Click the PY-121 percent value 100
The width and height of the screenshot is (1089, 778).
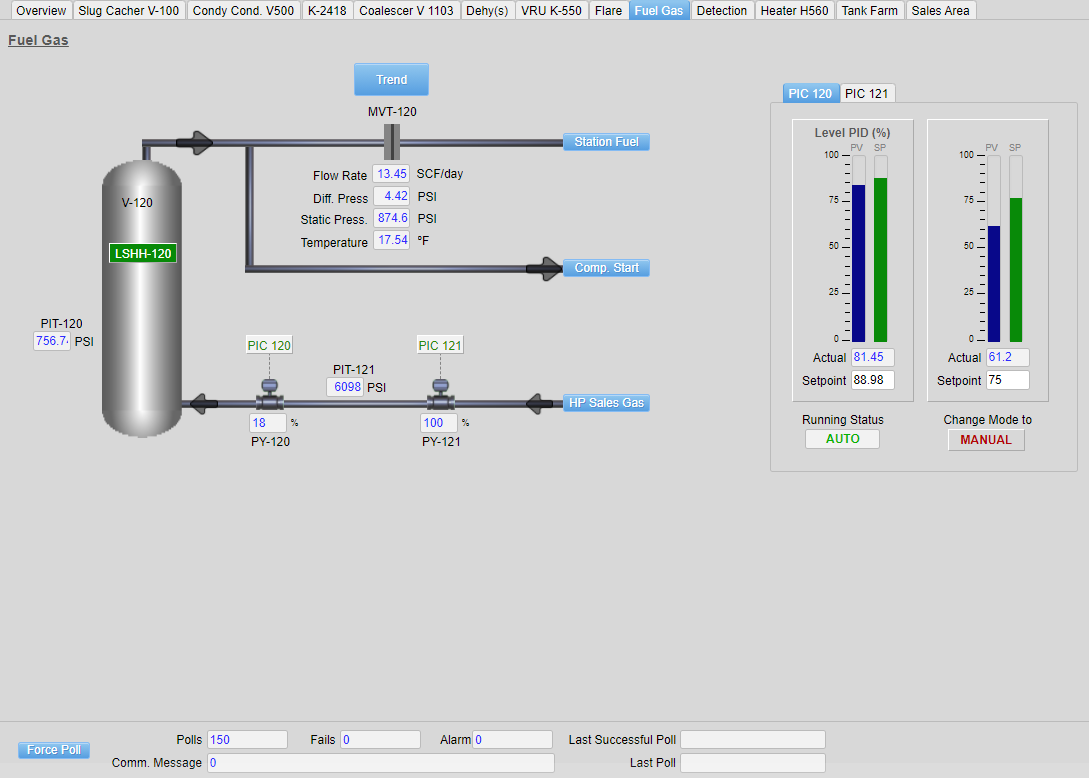click(439, 422)
